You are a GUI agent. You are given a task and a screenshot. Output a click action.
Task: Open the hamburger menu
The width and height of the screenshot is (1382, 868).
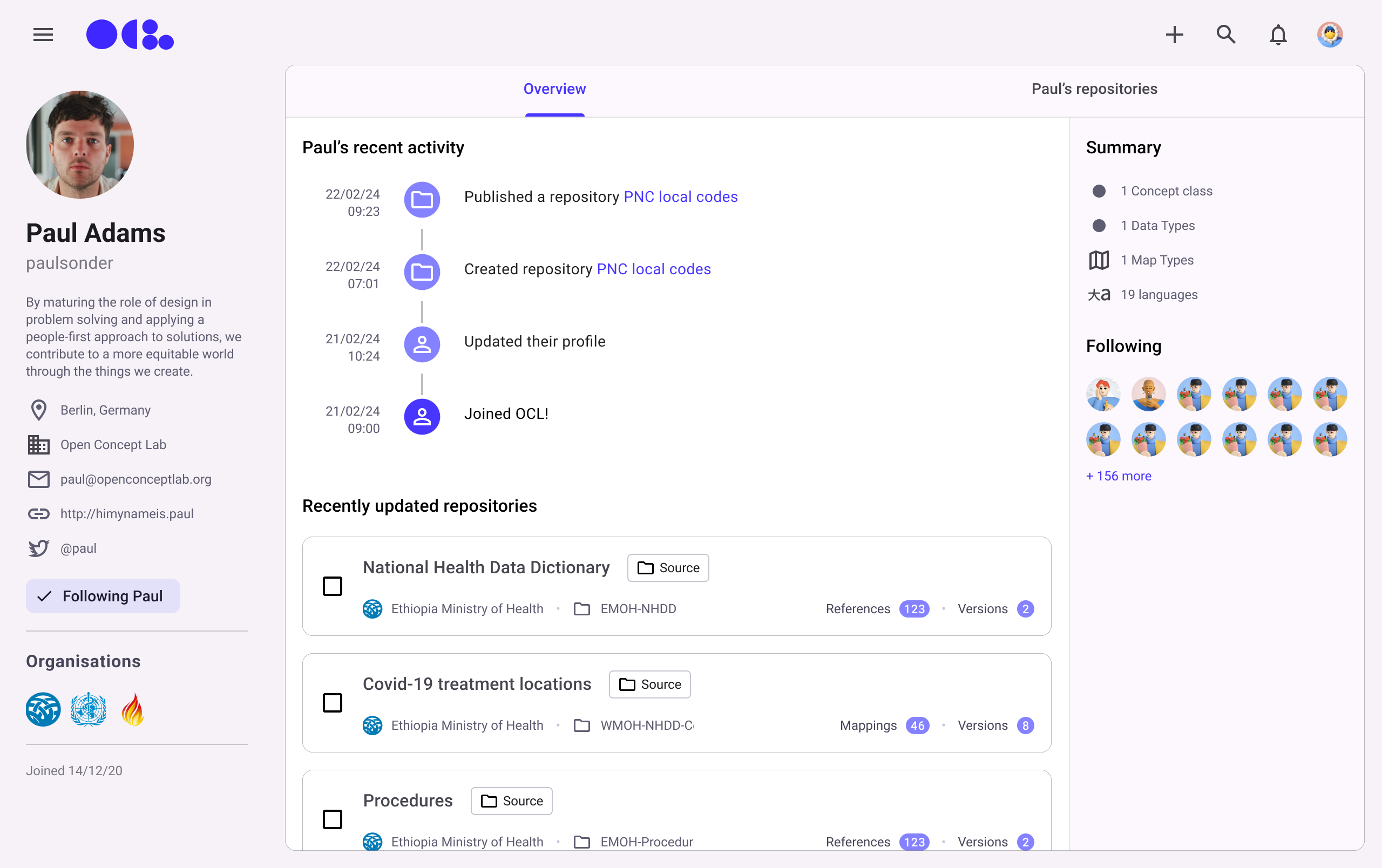(43, 35)
